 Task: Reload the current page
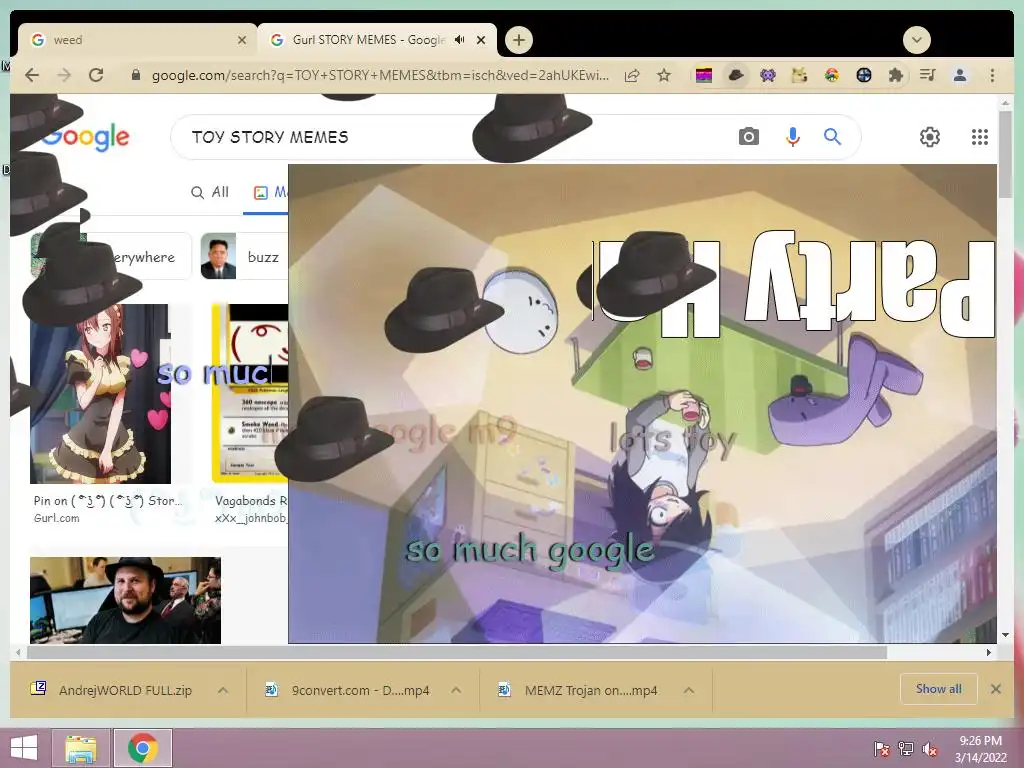[x=96, y=75]
